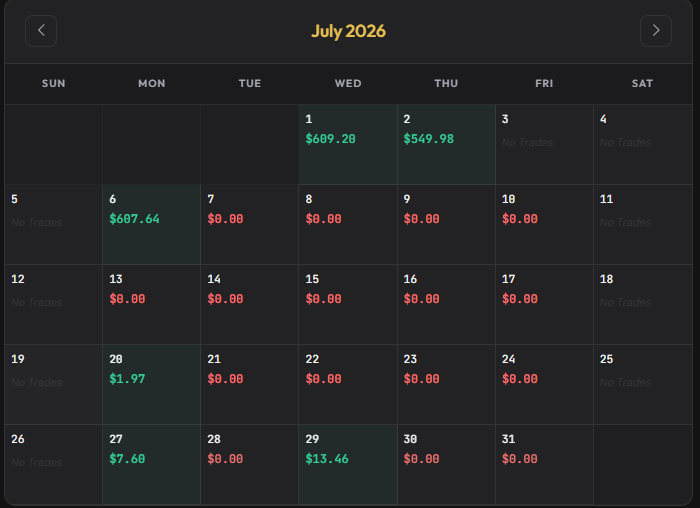700x508 pixels.
Task: Open July 13 day cell
Action: pos(152,304)
